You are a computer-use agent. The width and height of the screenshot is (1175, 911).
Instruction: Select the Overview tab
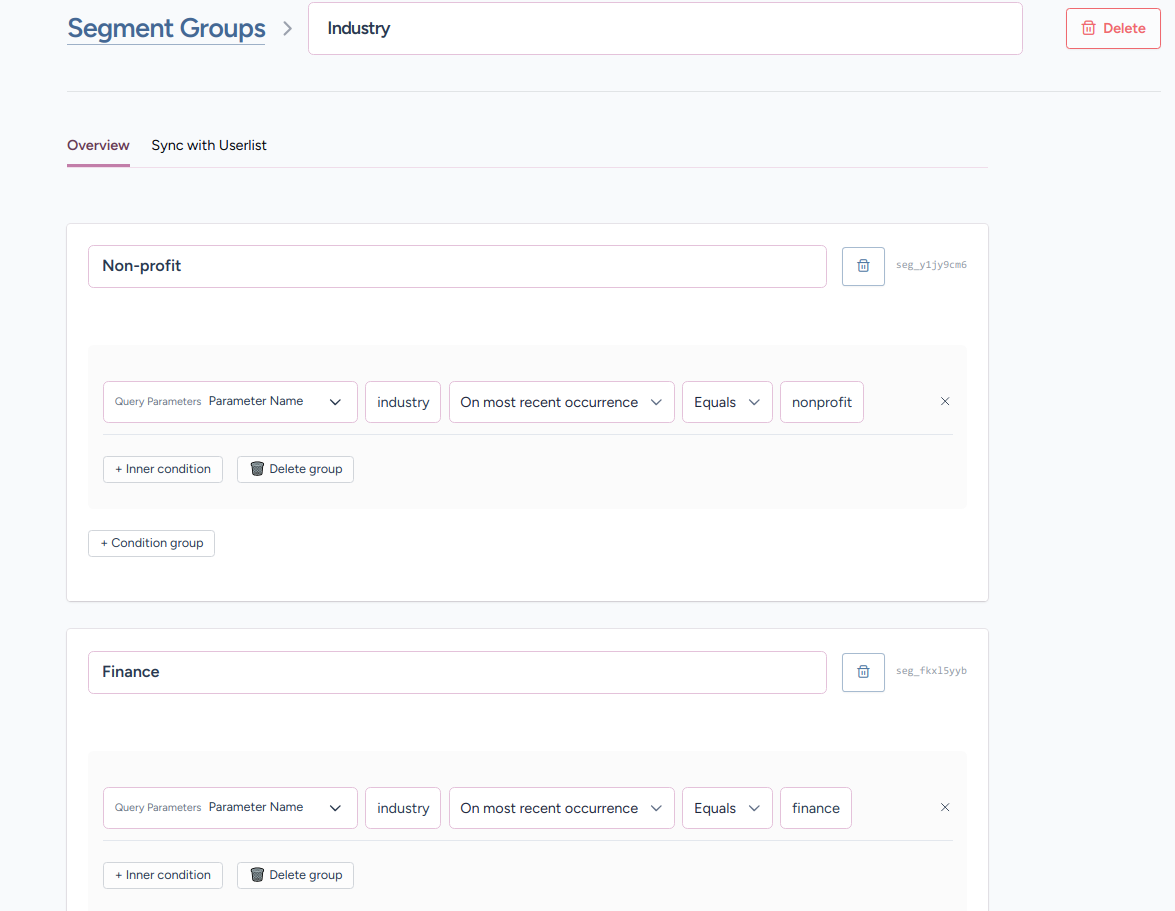click(98, 145)
